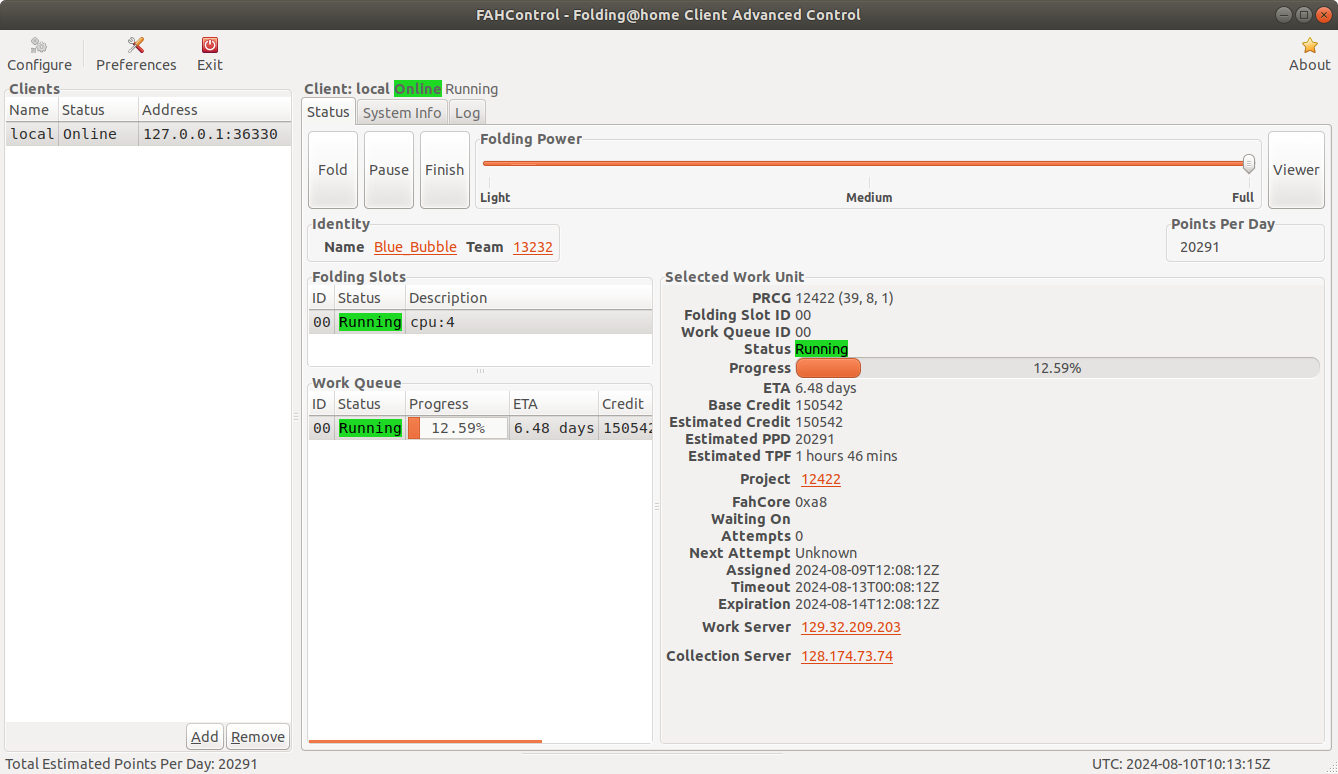Open the Project 12422 link
1338x774 pixels.
821,479
